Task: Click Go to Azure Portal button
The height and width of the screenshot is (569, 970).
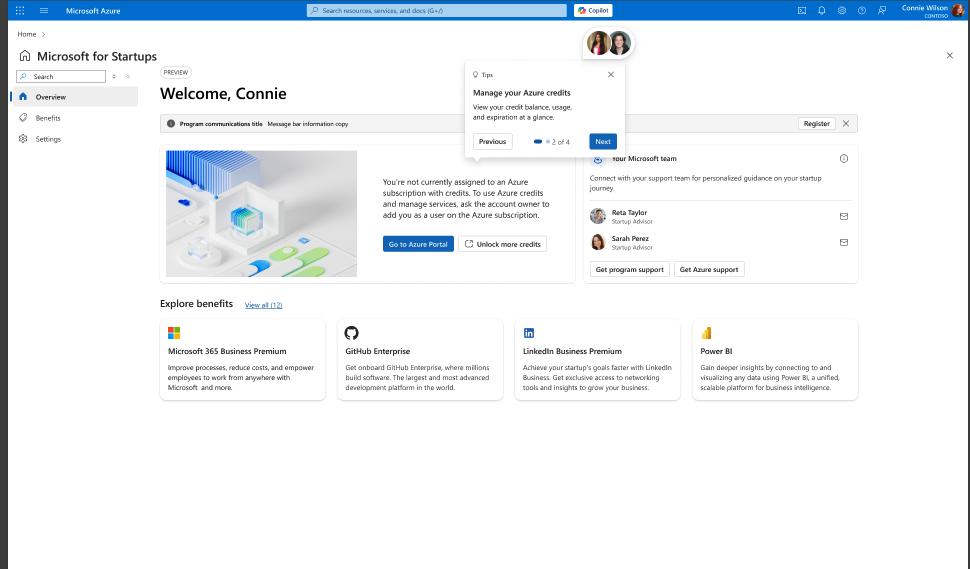Action: pos(418,244)
